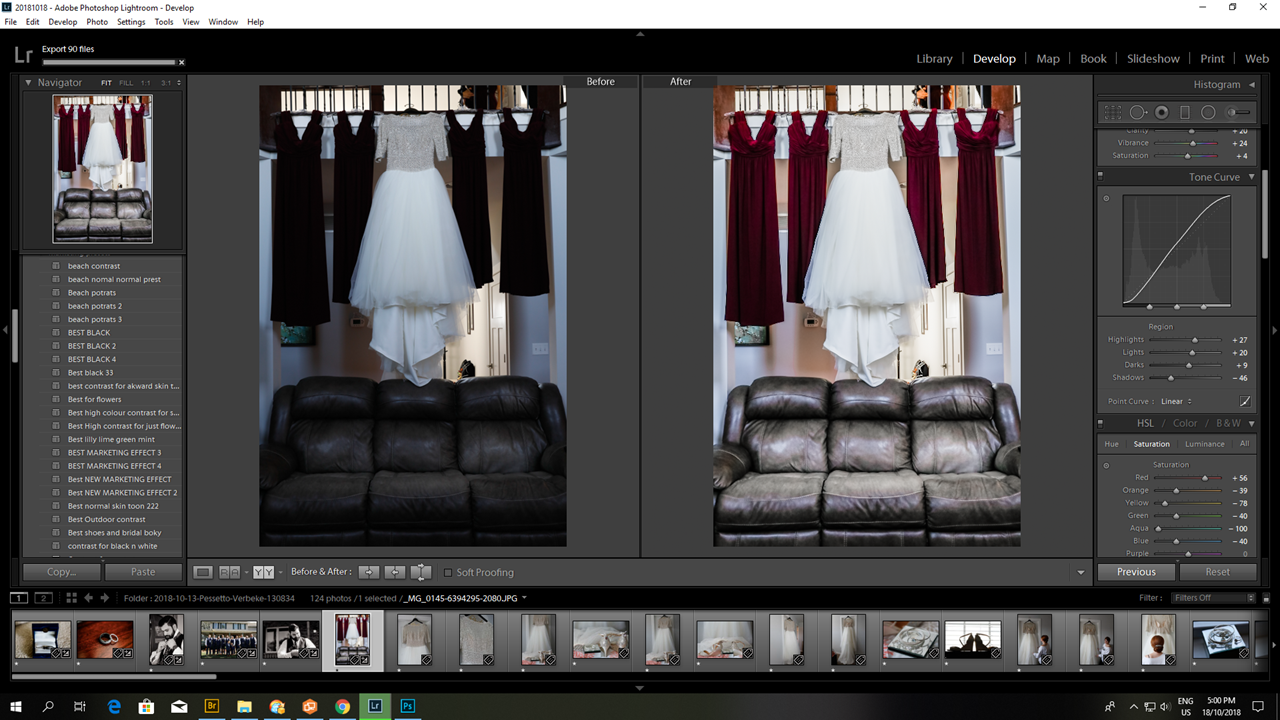The image size is (1280, 720).
Task: Toggle the HSL panel on/off switch
Action: (1100, 423)
